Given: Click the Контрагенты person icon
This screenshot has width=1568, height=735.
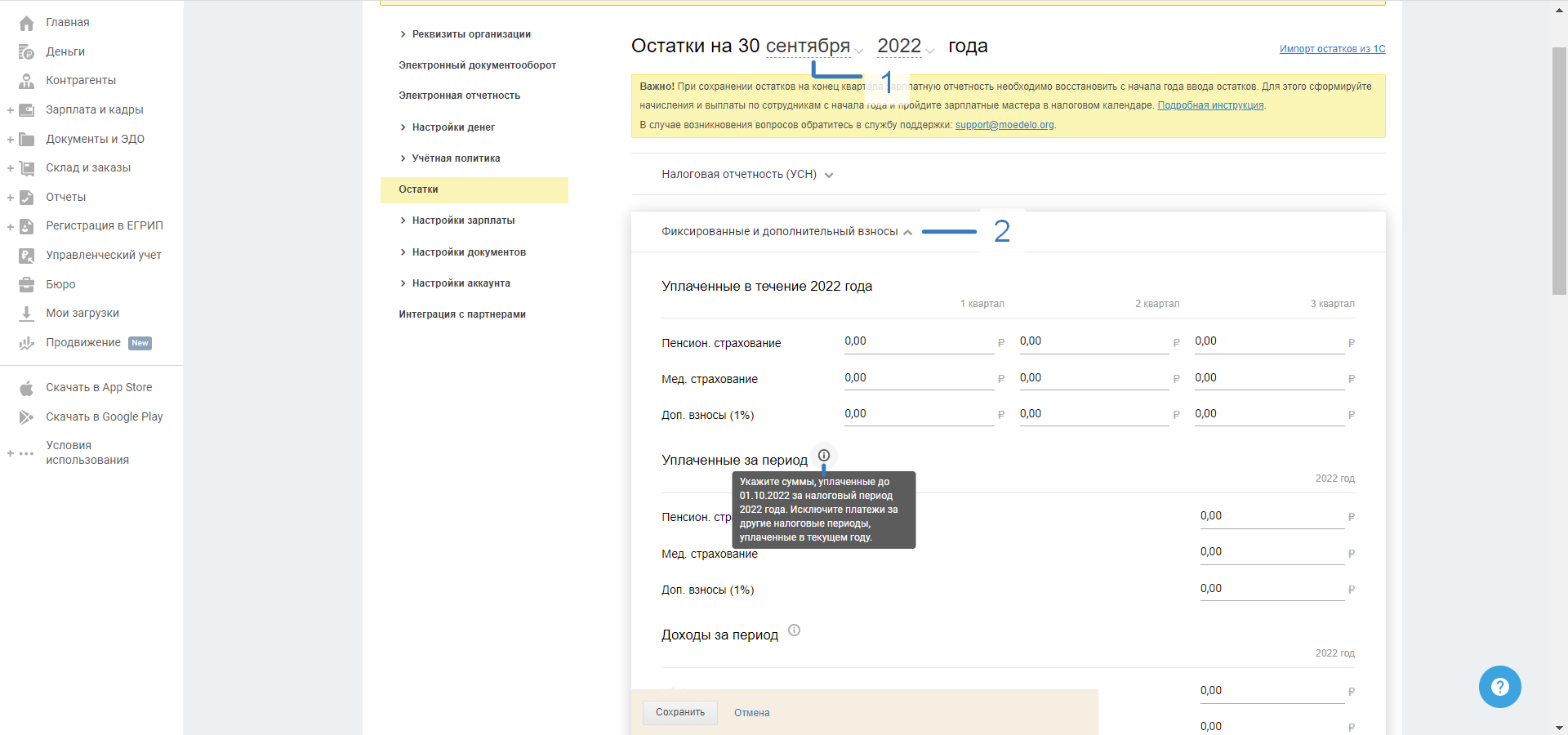Looking at the screenshot, I should click(26, 81).
